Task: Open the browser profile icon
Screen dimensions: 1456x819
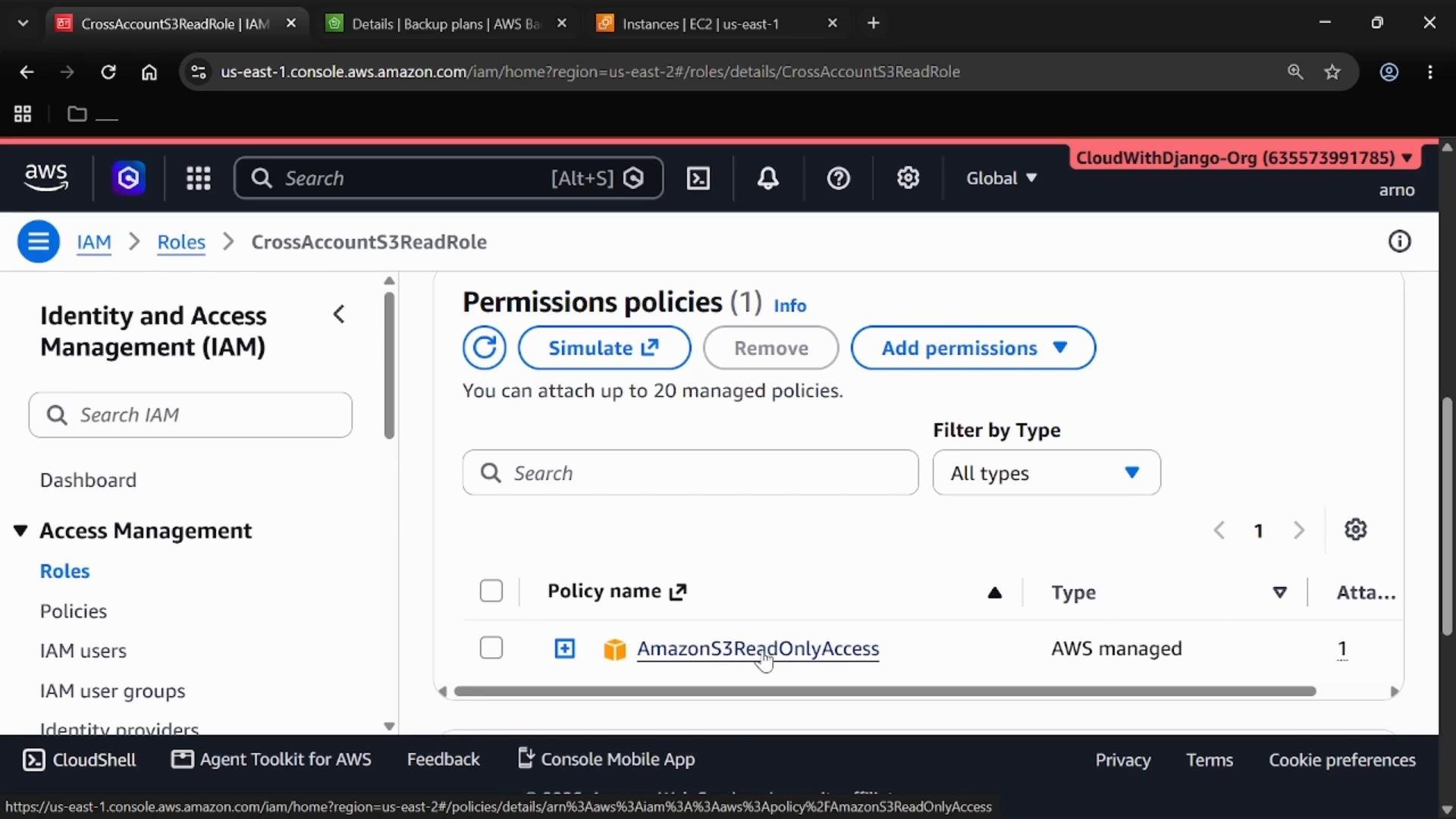Action: 1389,72
